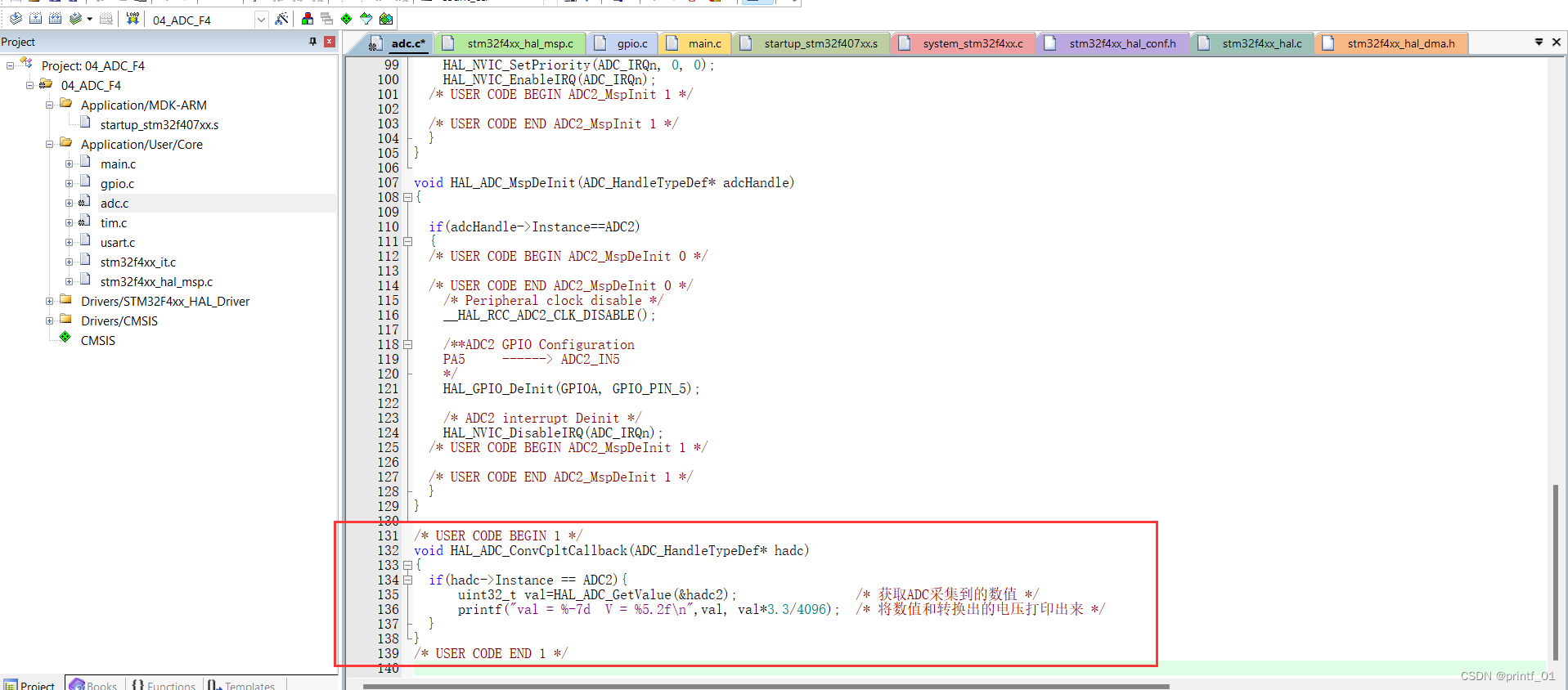Collapse code fold at line 118 comment block
The height and width of the screenshot is (690, 1568).
407,345
